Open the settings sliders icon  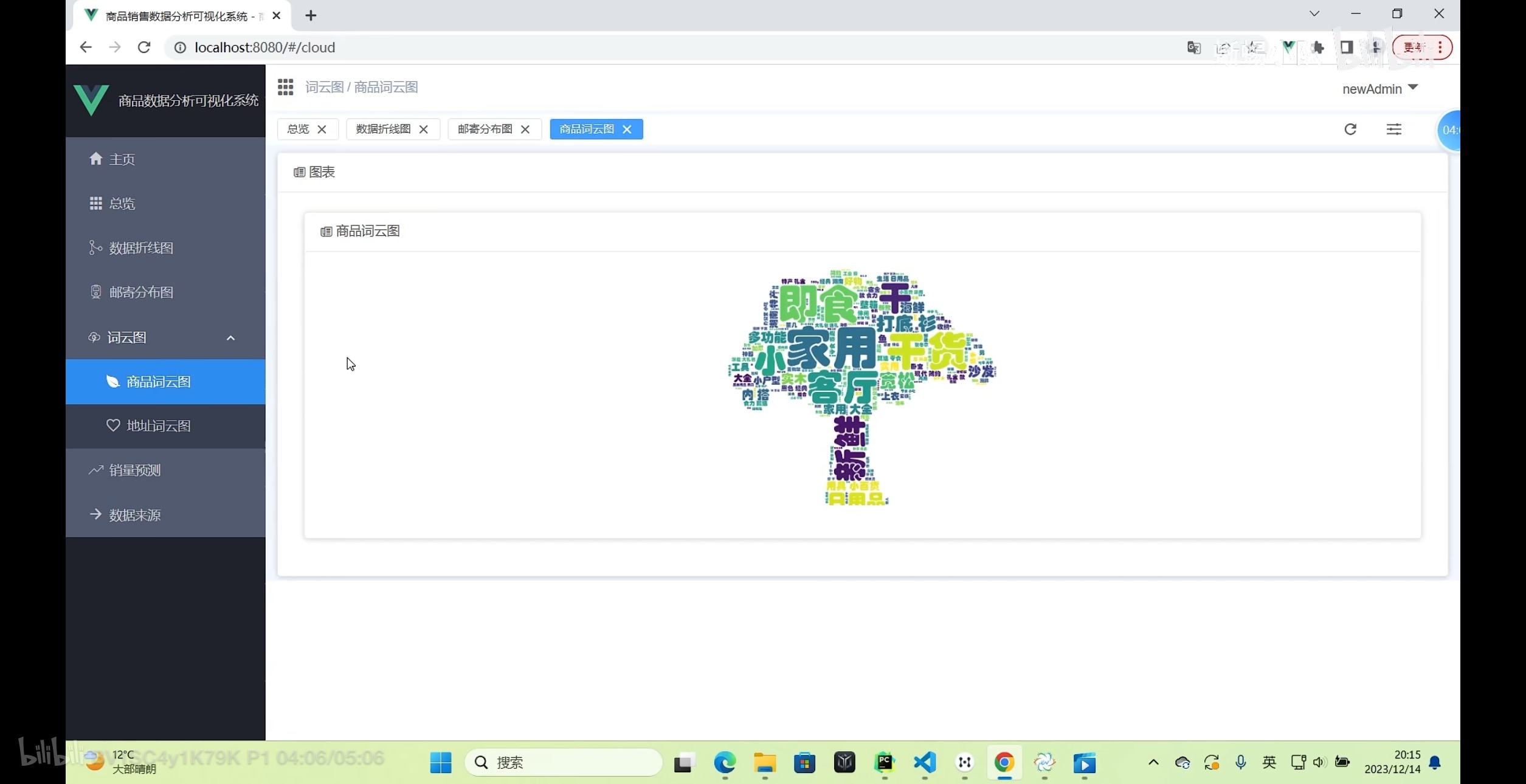click(1393, 129)
